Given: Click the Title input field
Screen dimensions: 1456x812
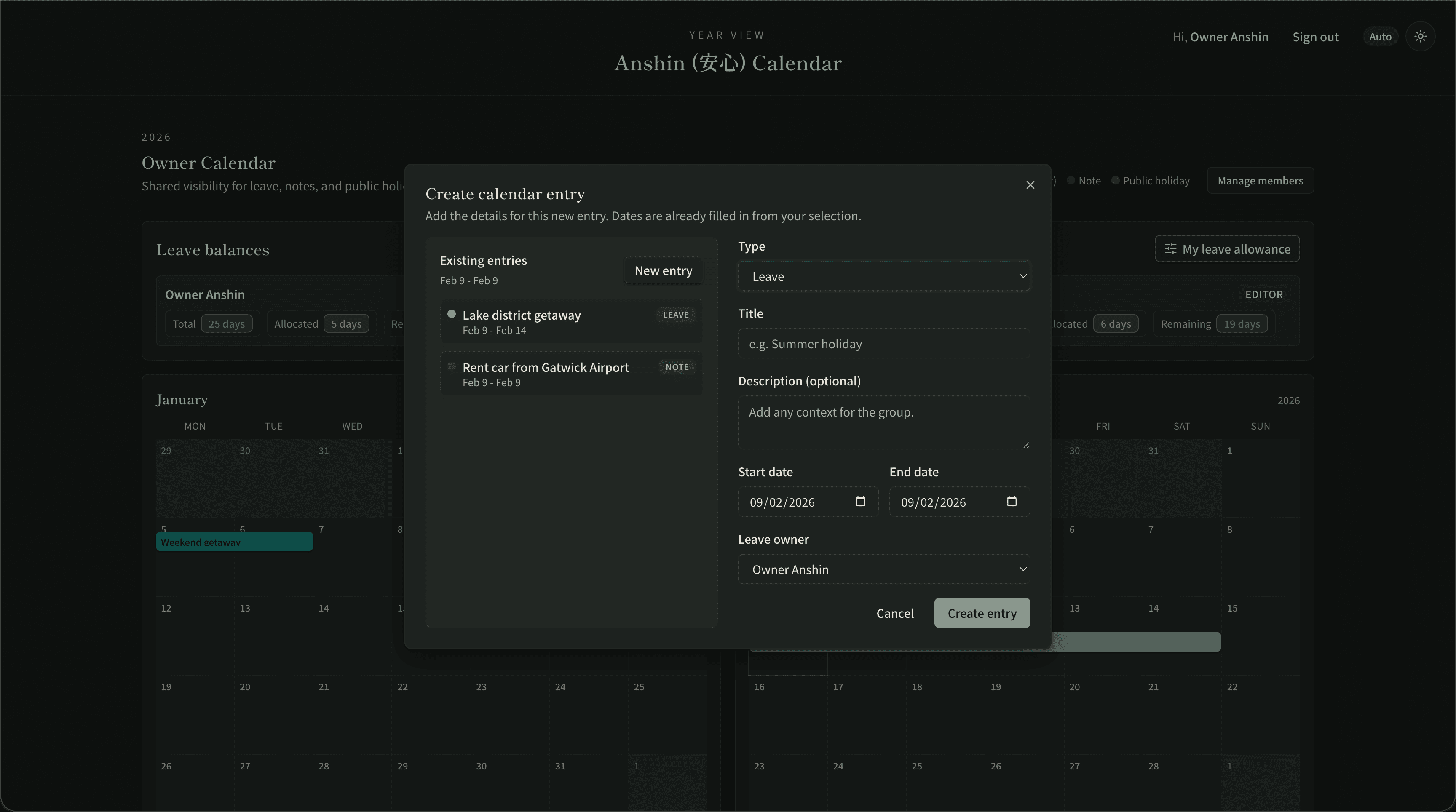Looking at the screenshot, I should point(884,344).
